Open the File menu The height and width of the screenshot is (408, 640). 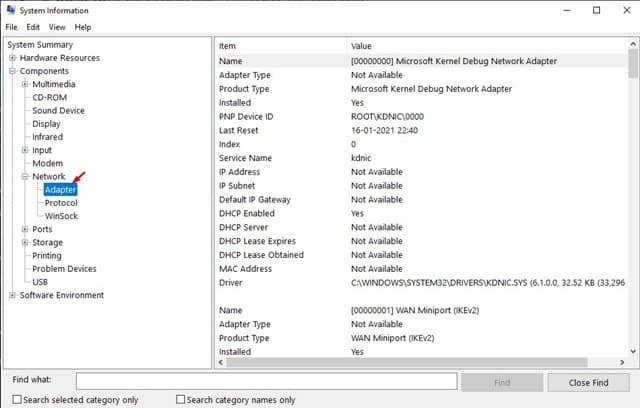click(11, 27)
